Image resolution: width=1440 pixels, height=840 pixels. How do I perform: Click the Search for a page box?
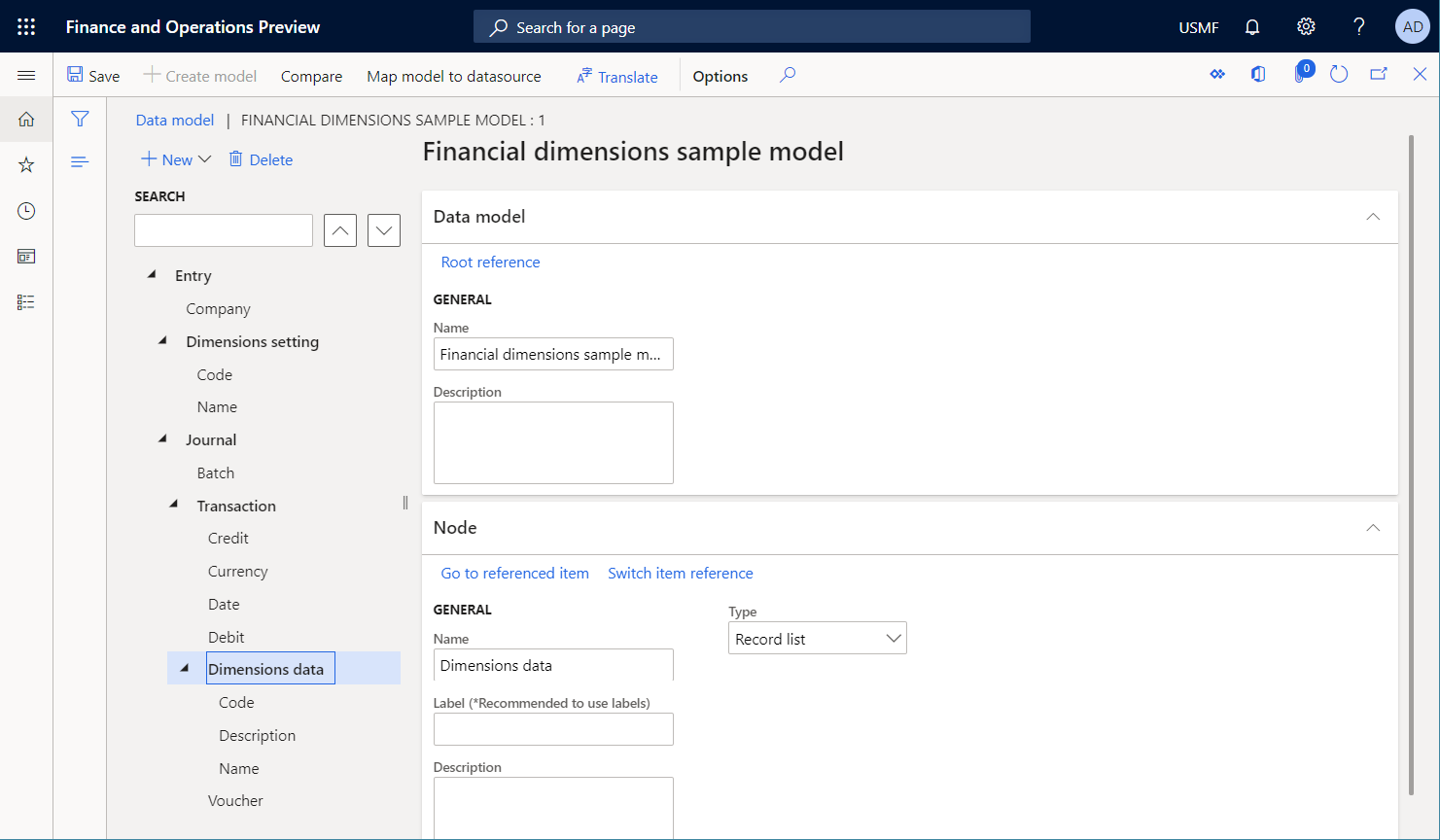[752, 27]
